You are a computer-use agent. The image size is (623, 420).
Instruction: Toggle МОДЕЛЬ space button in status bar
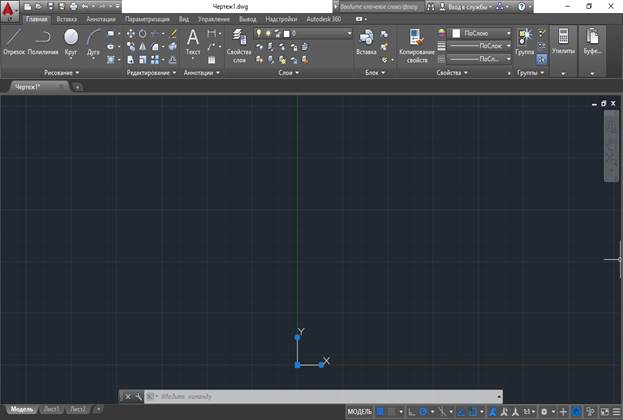(358, 411)
